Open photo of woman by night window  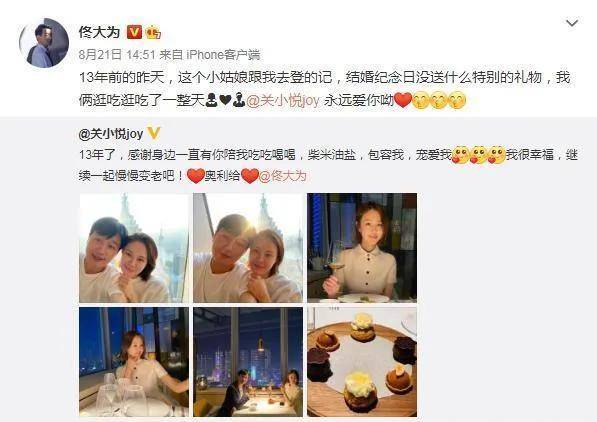coord(134,362)
